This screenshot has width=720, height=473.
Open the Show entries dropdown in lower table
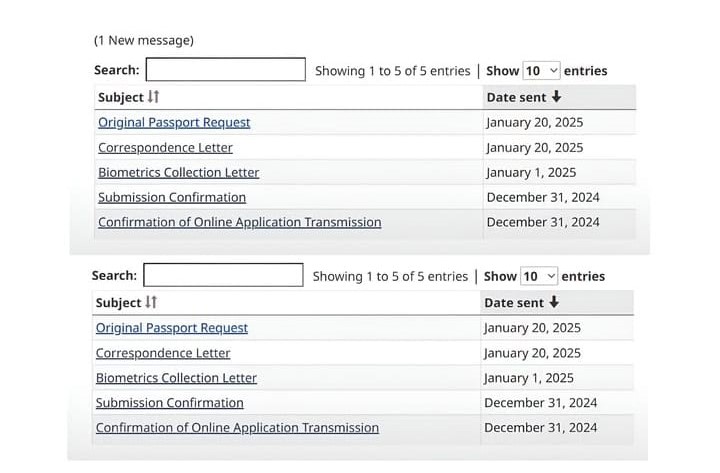pyautogui.click(x=539, y=276)
